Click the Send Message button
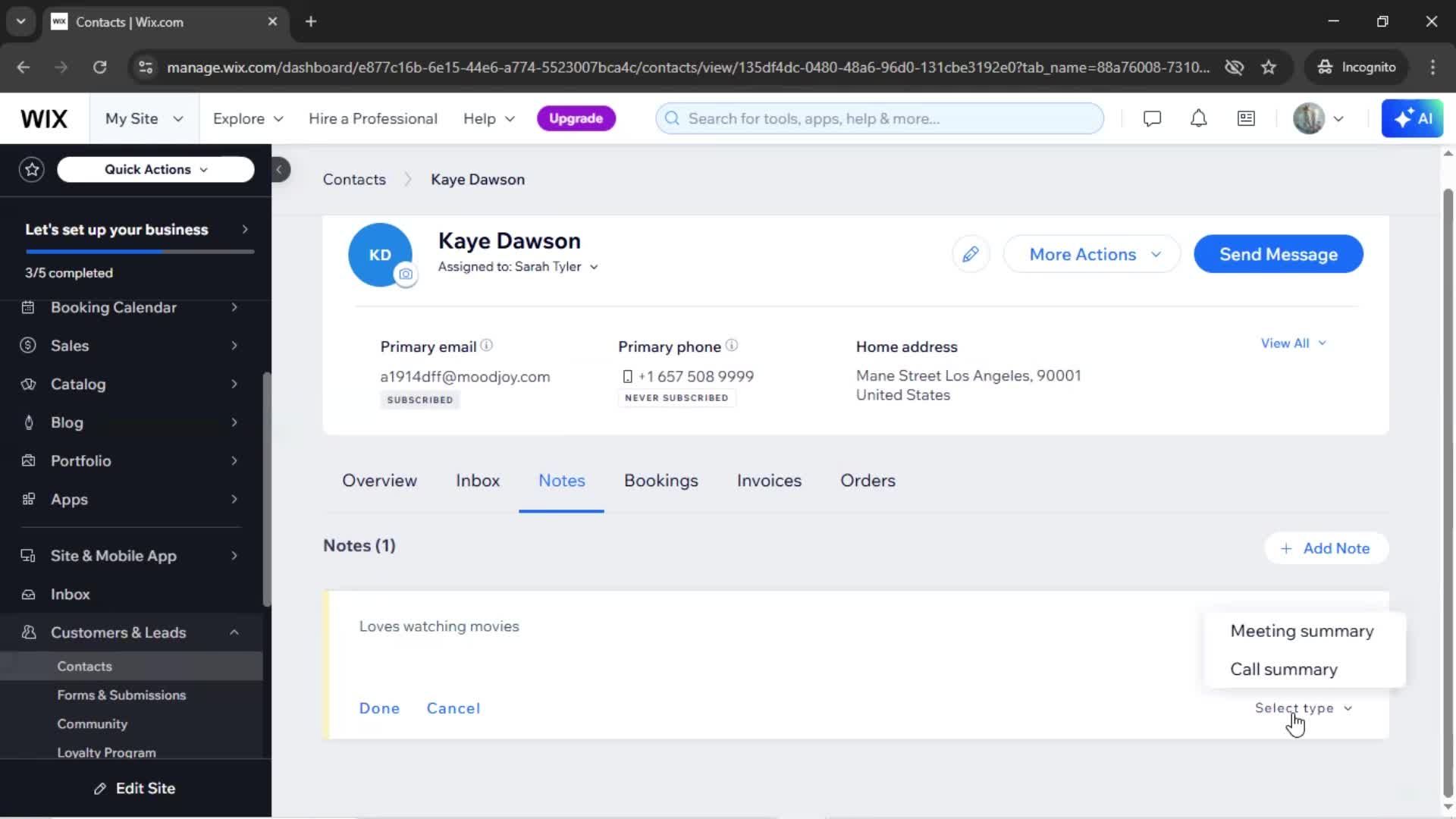This screenshot has height=819, width=1456. [1279, 255]
